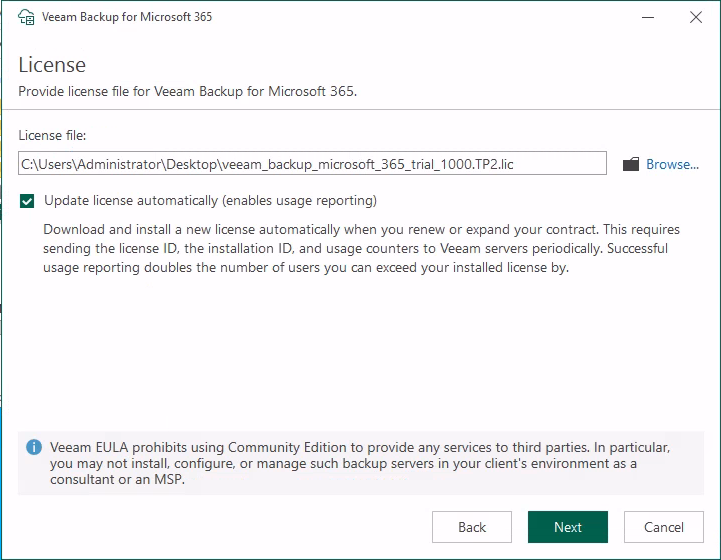Click the Veeam EULA Community Edition notice text
This screenshot has height=560, width=721.
[x=360, y=463]
